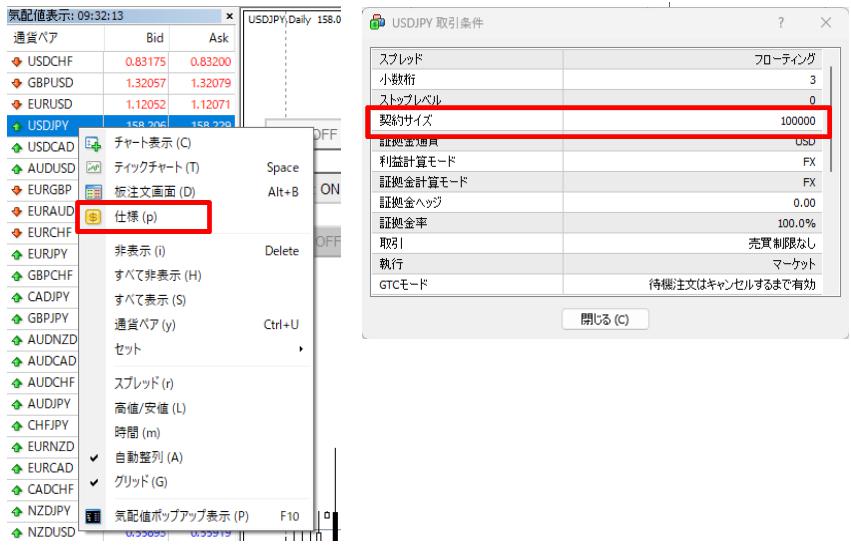Select the GTCモード row
This screenshot has height=549, width=851.
coord(596,284)
